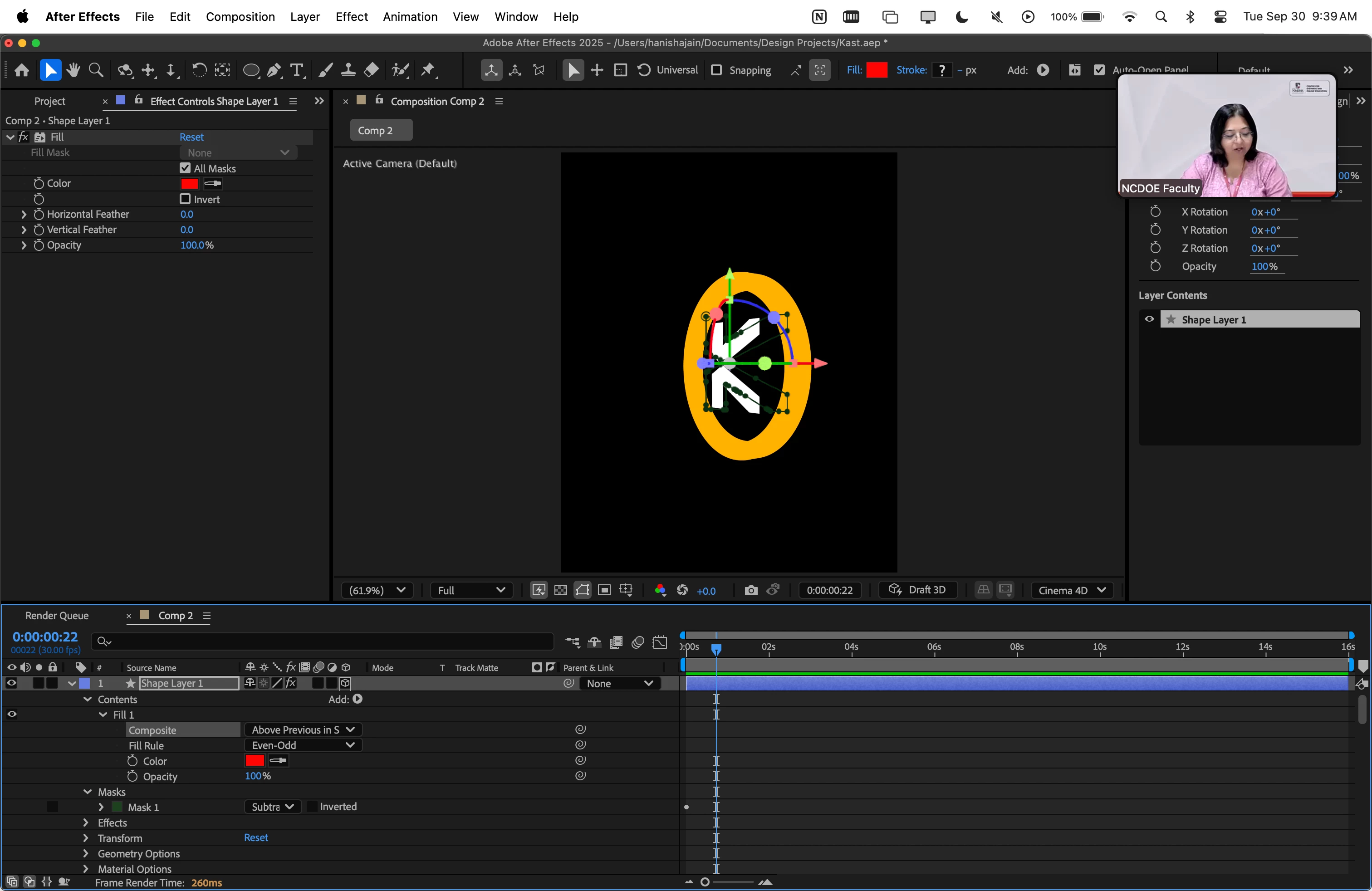Select the Rotation tool
Image resolution: width=1372 pixels, height=891 pixels.
click(x=199, y=70)
